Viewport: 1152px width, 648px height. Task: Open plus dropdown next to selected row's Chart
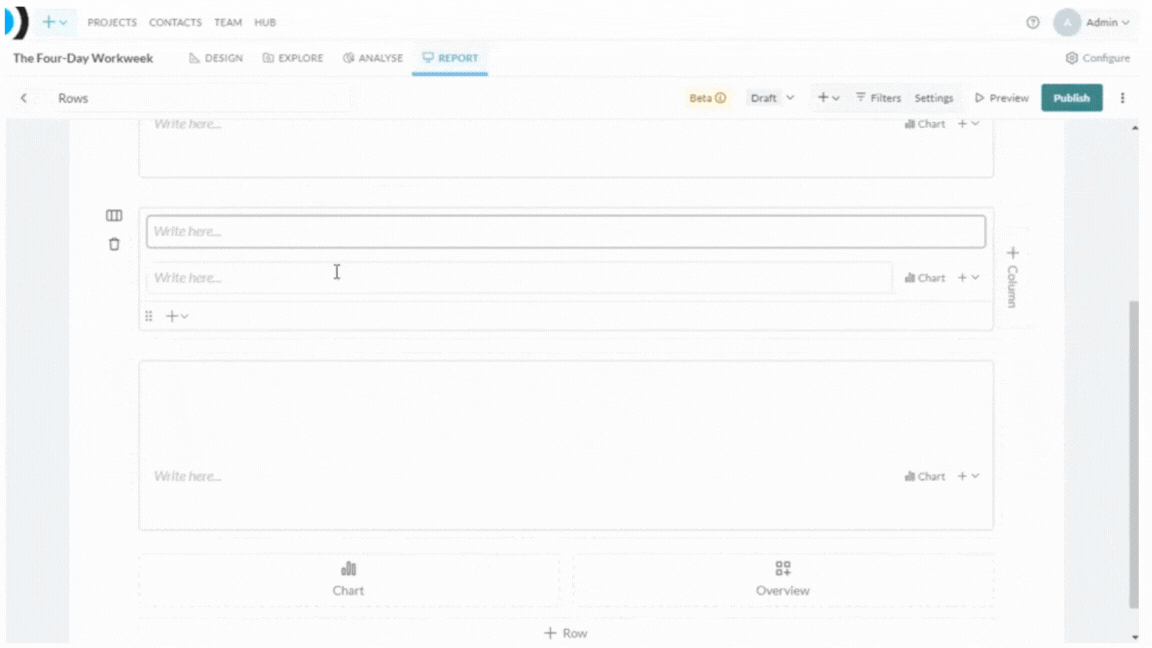coord(968,278)
